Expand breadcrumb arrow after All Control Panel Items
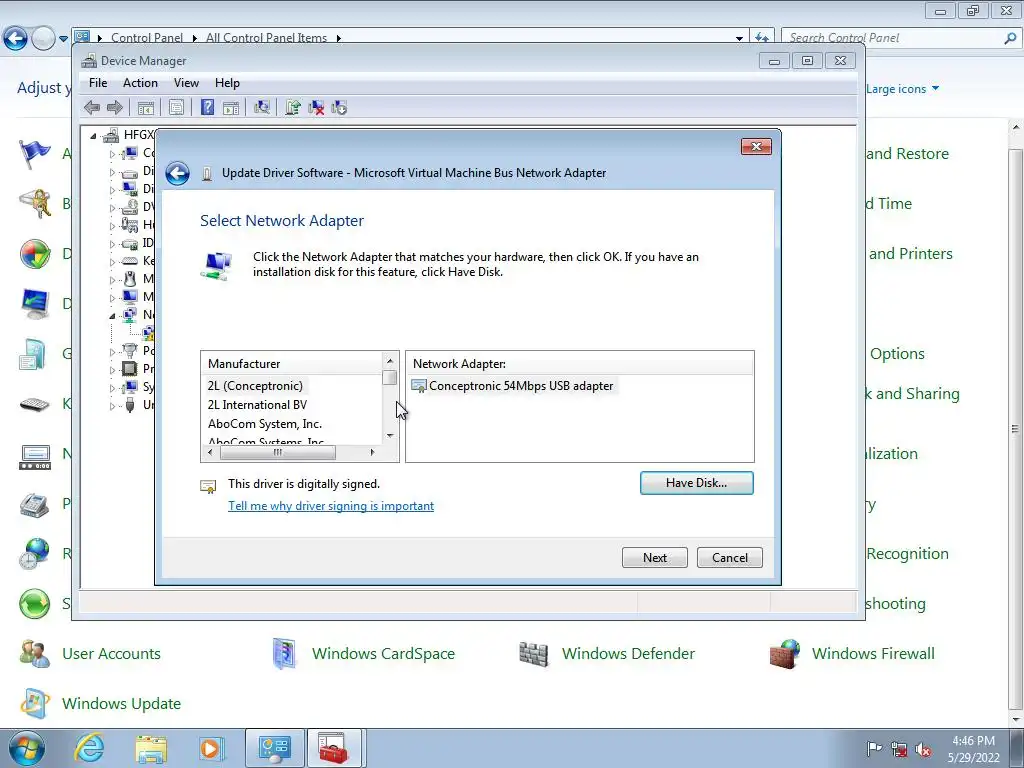 click(338, 38)
